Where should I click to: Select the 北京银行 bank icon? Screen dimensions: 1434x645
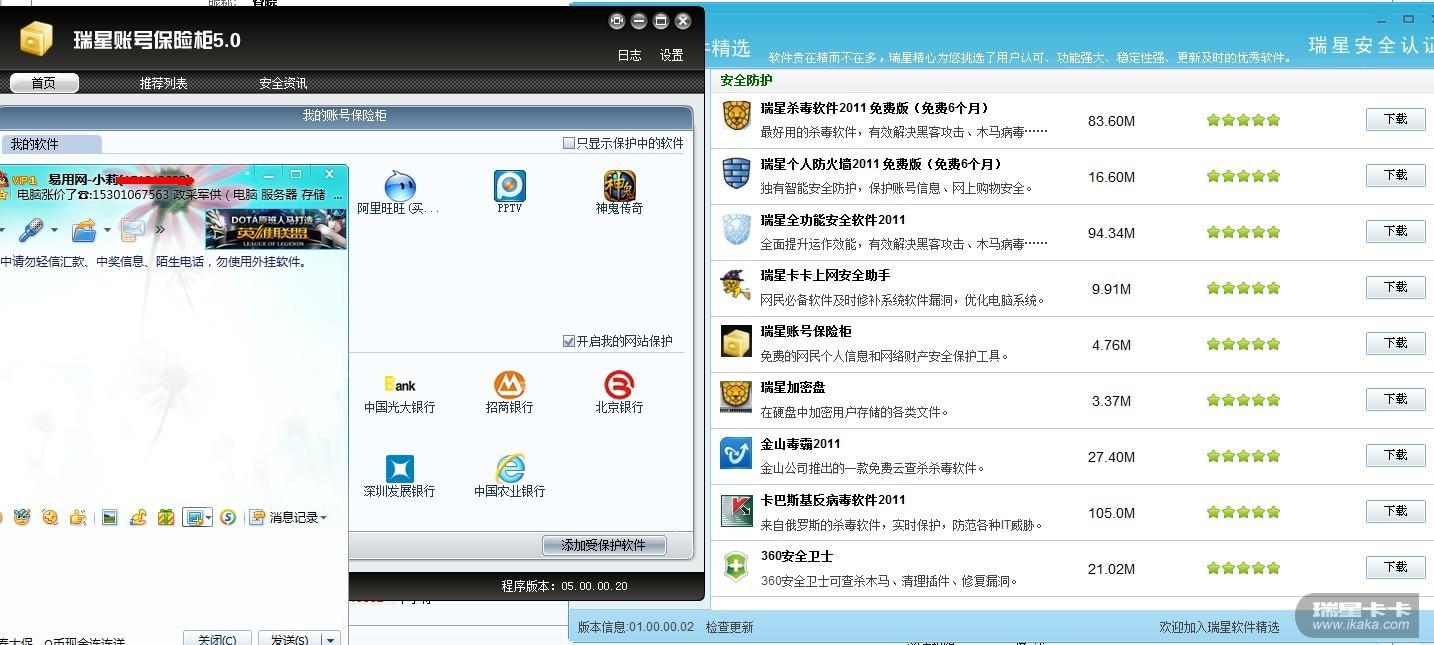pyautogui.click(x=620, y=385)
